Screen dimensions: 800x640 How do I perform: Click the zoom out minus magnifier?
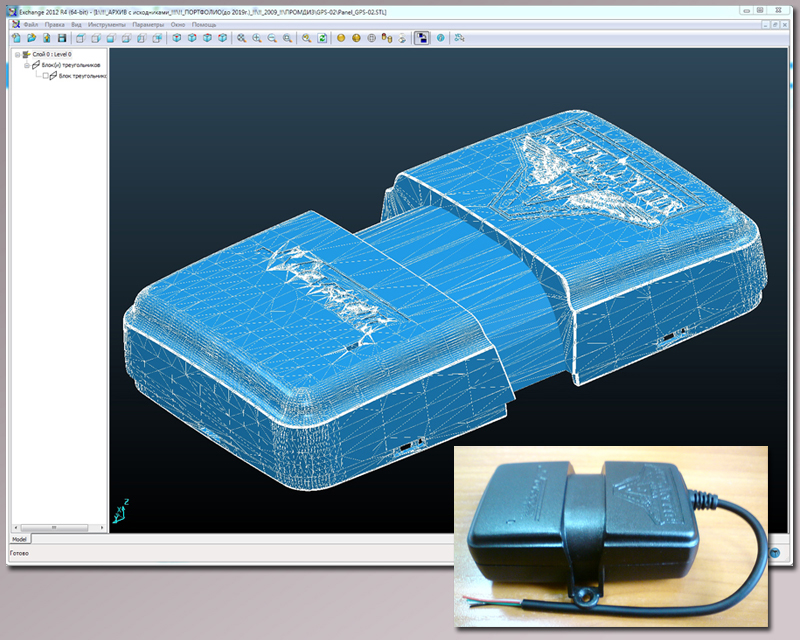click(x=272, y=38)
